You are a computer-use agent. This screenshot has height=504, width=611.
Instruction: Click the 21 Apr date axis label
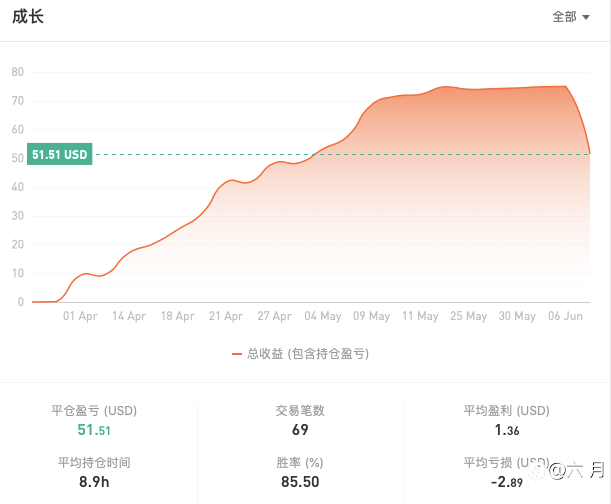[226, 316]
